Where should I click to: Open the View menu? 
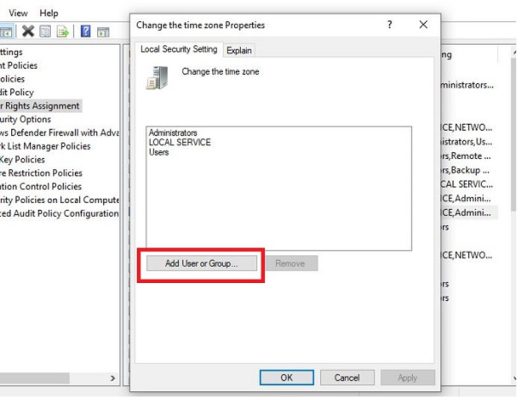pyautogui.click(x=18, y=13)
